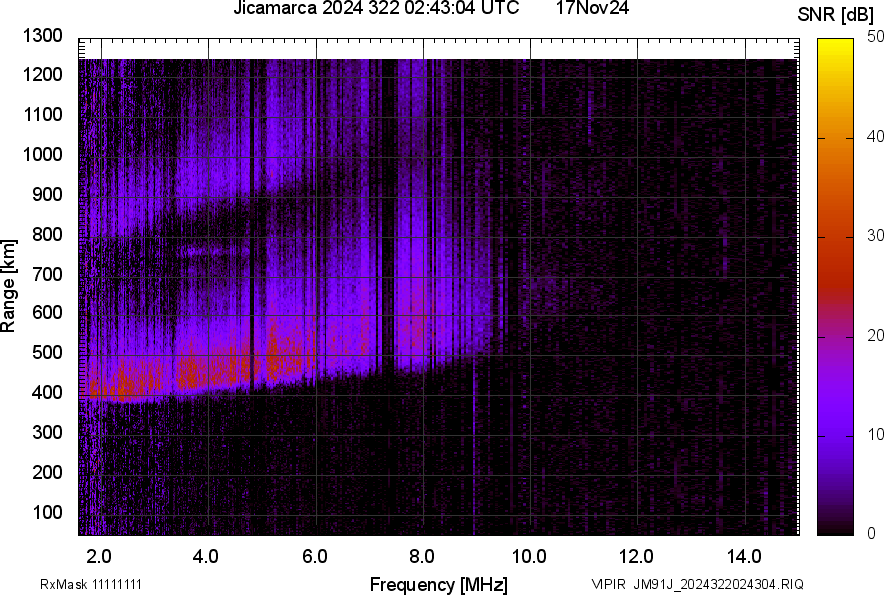Viewport: 884px width, 595px height.
Task: Click the frequency tick label '12.0'
Action: [x=637, y=556]
